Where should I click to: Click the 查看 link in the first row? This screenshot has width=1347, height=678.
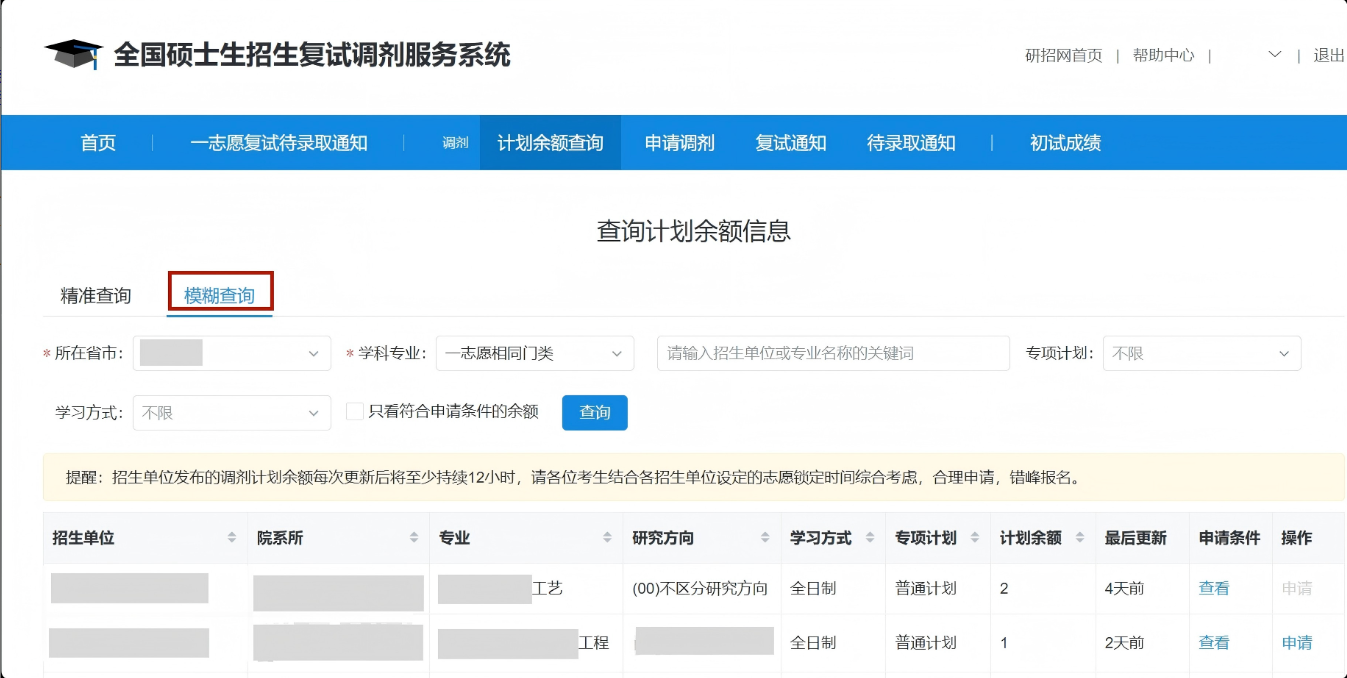tap(1213, 588)
